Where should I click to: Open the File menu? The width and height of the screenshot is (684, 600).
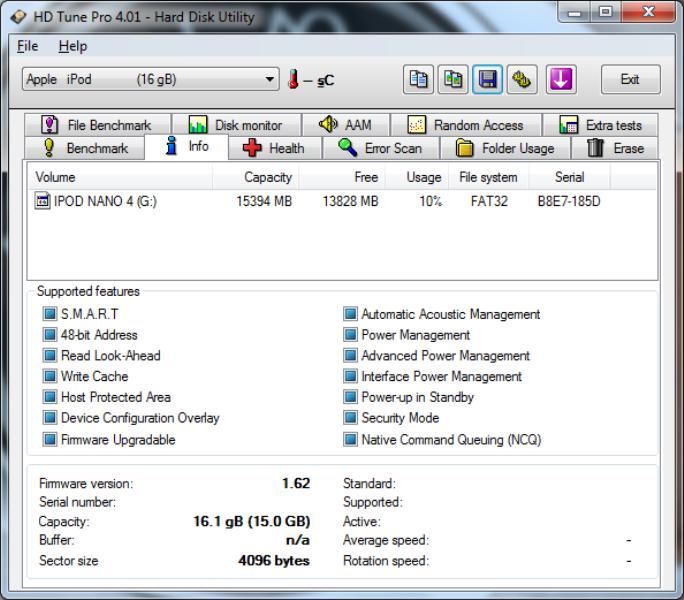coord(27,46)
